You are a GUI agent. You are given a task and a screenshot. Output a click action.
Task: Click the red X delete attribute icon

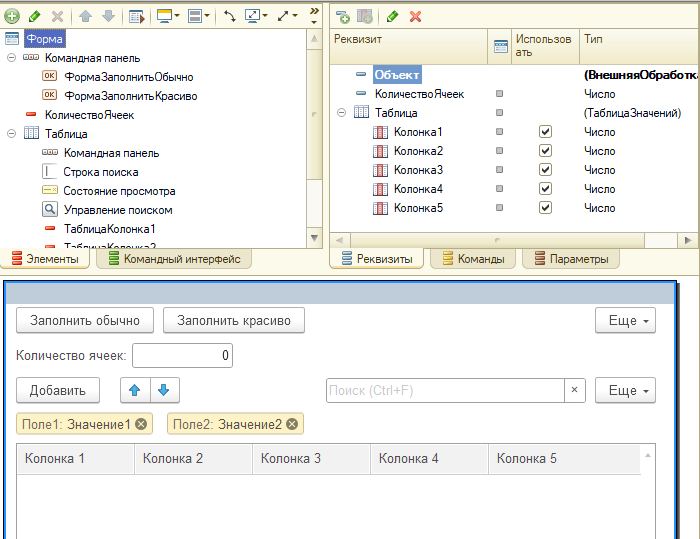coord(416,17)
